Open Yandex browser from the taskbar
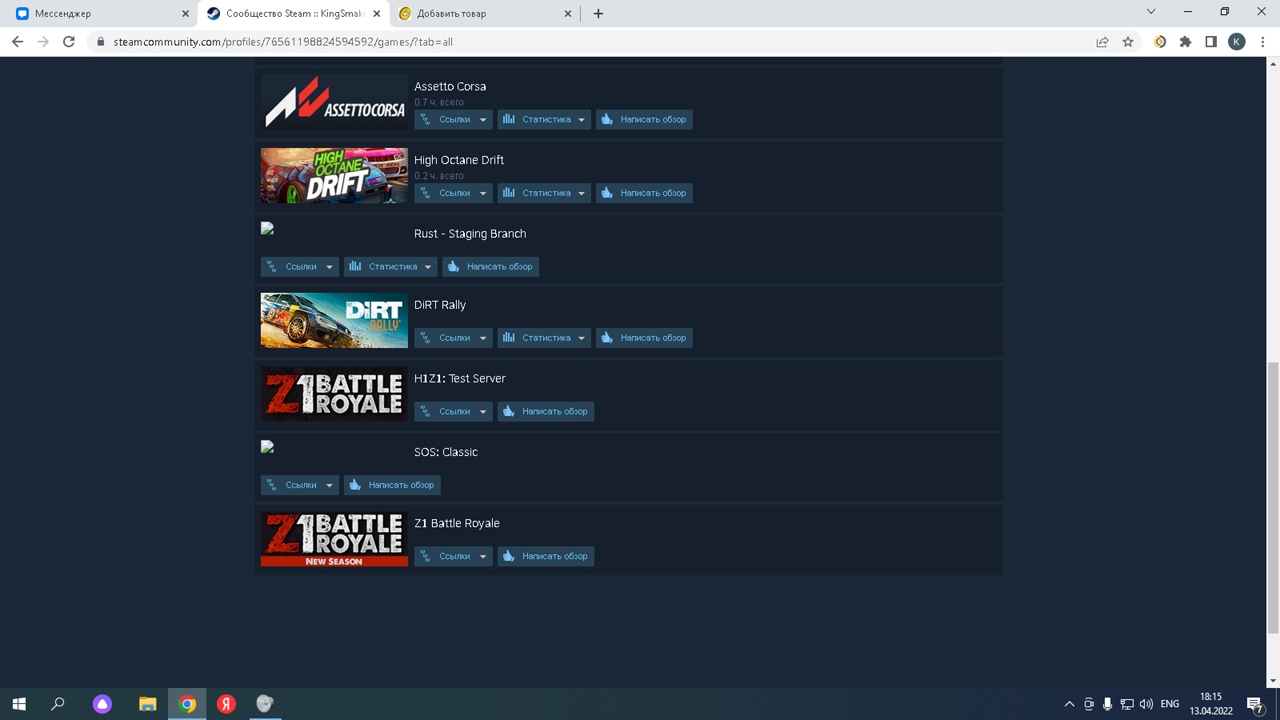 pyautogui.click(x=226, y=704)
